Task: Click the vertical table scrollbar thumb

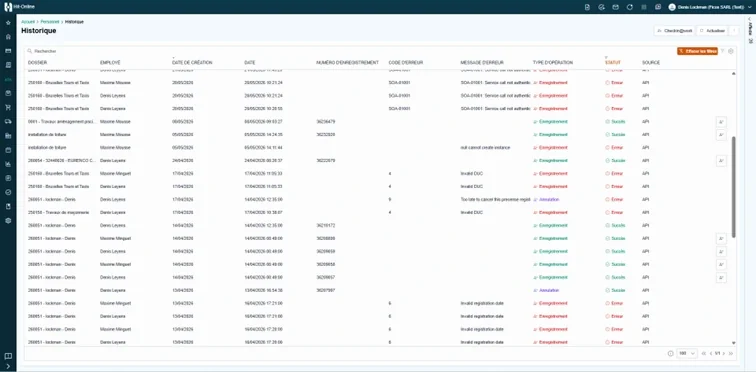Action: pos(734,186)
